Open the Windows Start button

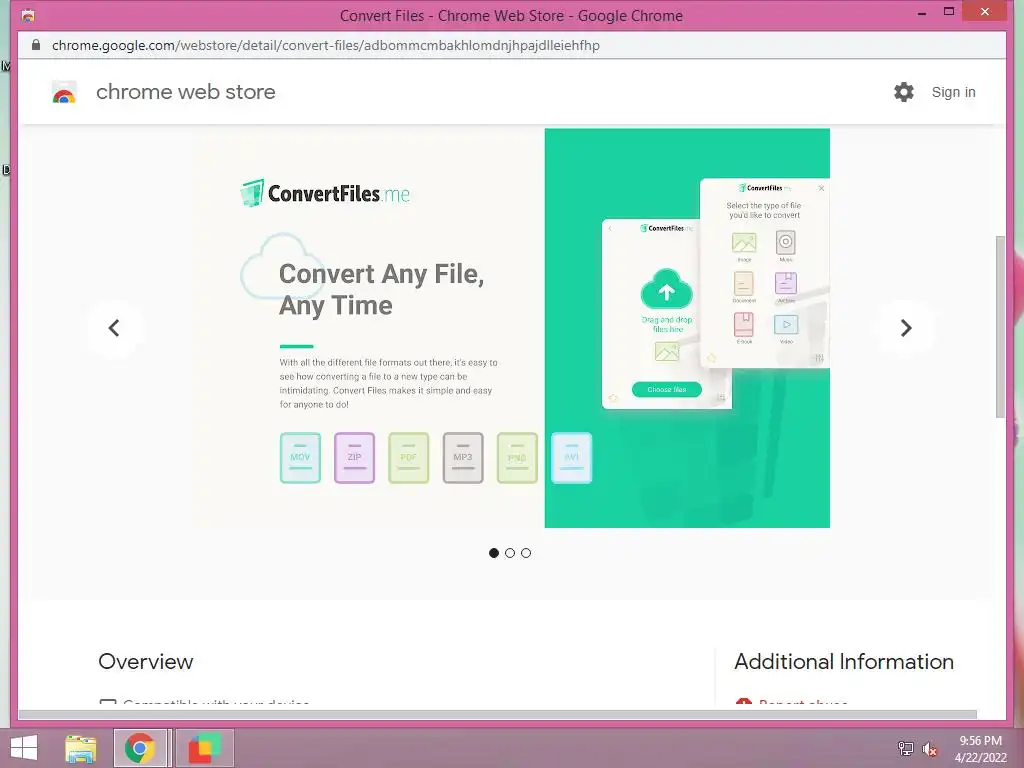tap(24, 748)
